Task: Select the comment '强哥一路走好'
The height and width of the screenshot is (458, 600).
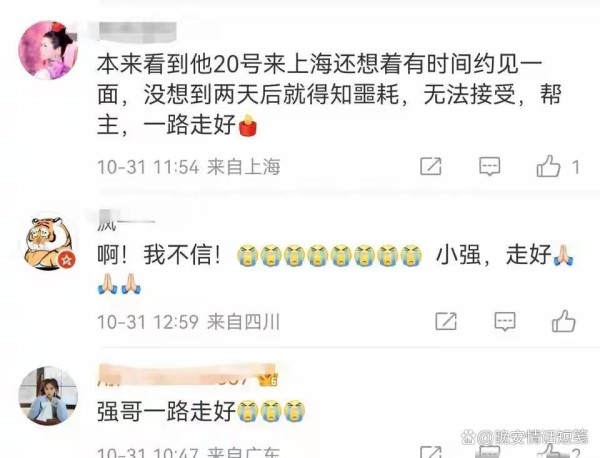Action: click(166, 411)
